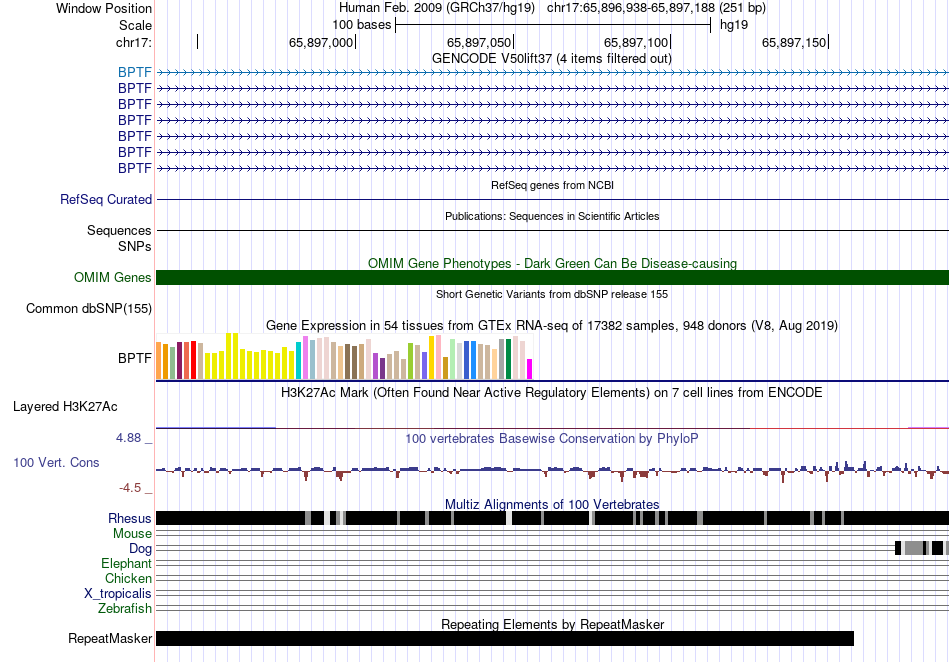
Task: Open Multiz Alignments of 100 Vertebrates title
Action: pos(552,505)
